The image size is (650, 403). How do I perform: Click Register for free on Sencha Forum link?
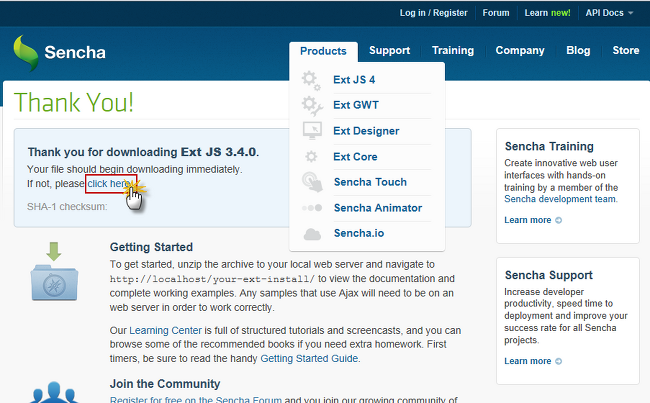point(196,400)
